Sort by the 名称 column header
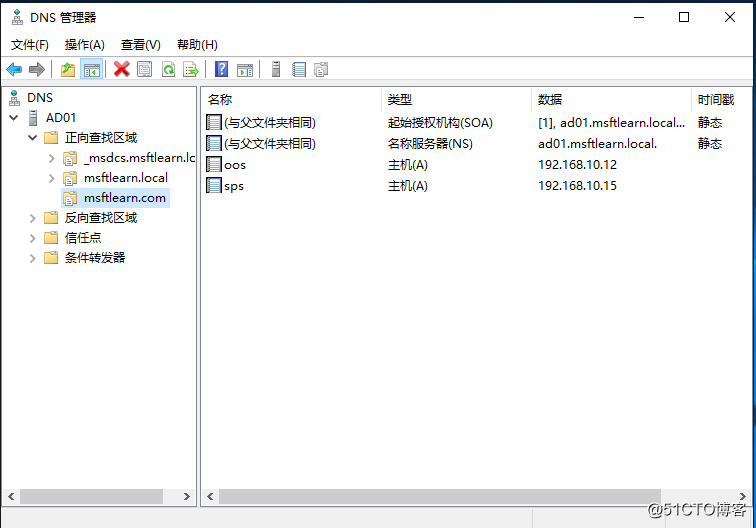The width and height of the screenshot is (756, 528). point(292,100)
